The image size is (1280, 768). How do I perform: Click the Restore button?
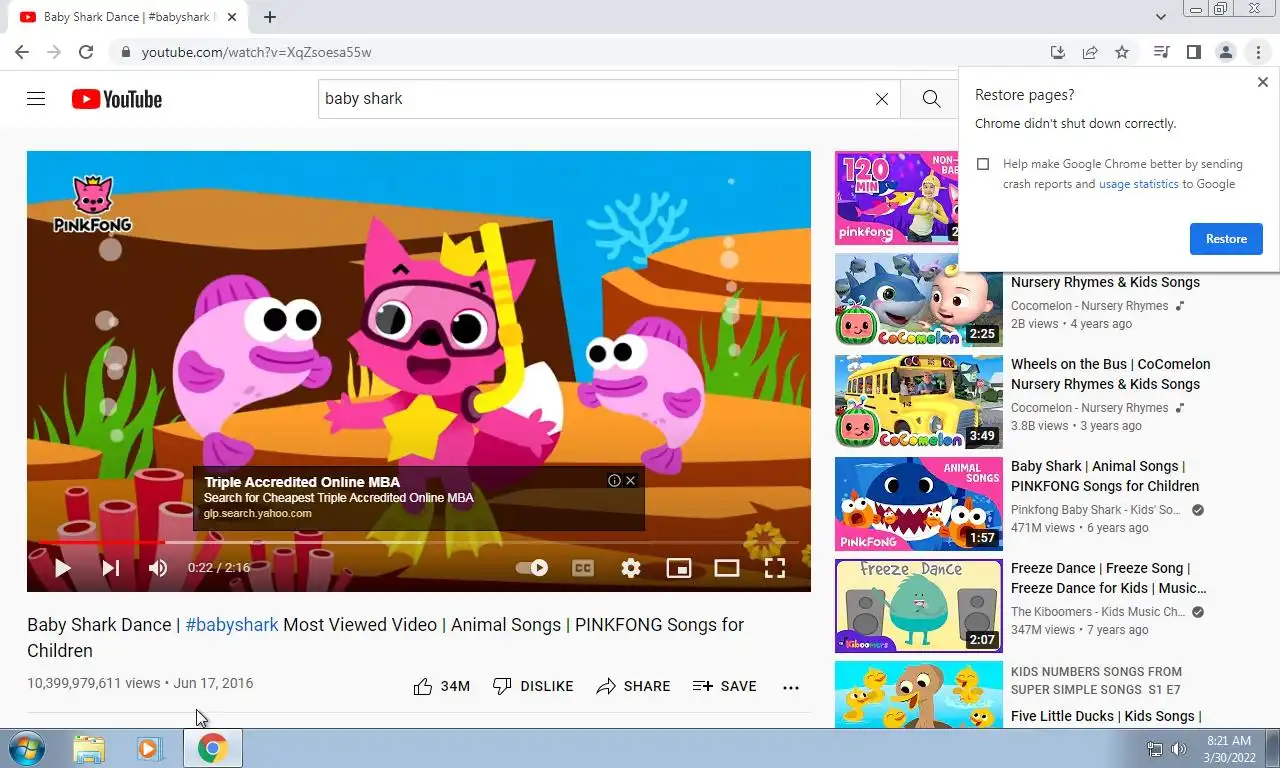pyautogui.click(x=1226, y=239)
